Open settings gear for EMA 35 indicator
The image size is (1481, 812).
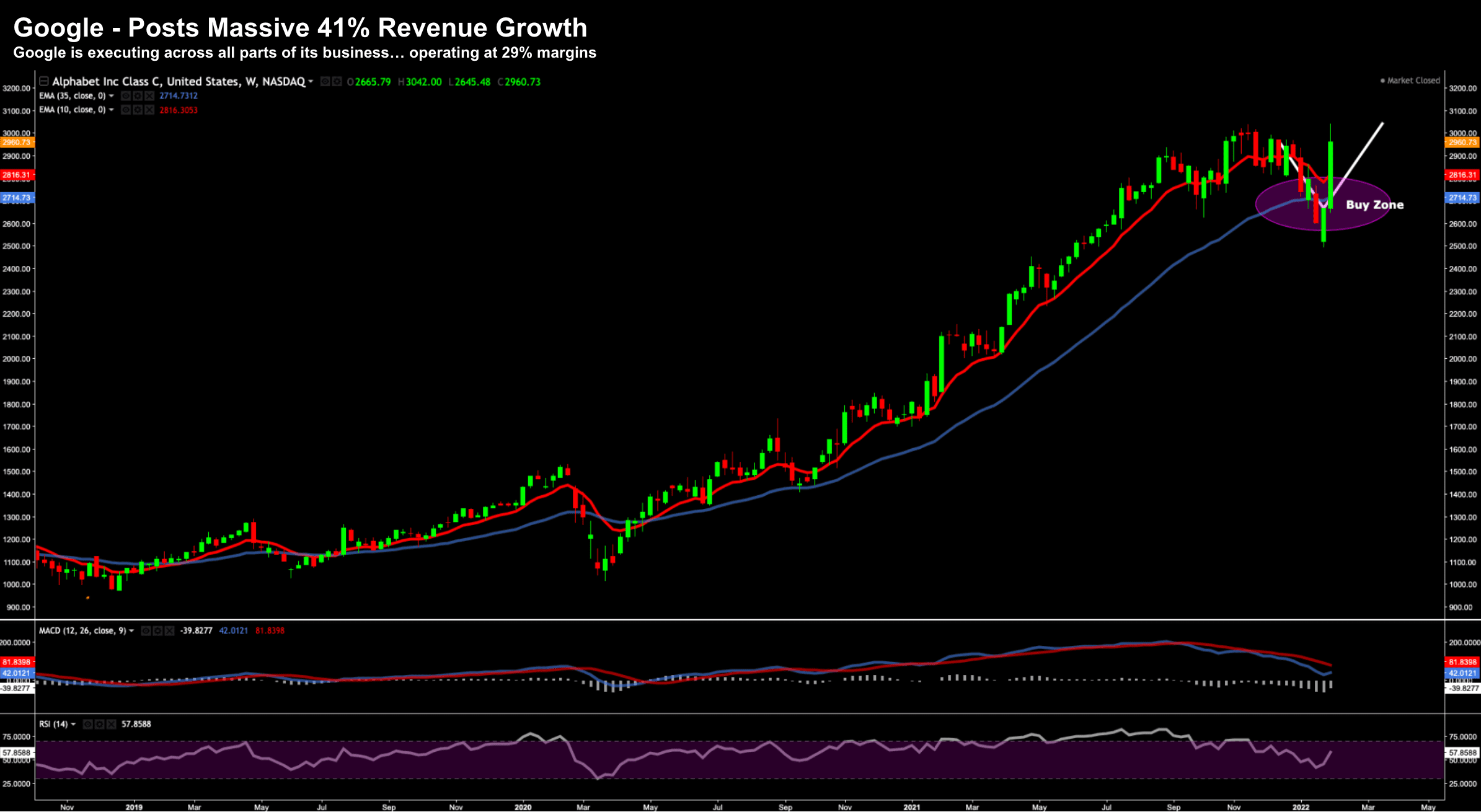[x=138, y=96]
